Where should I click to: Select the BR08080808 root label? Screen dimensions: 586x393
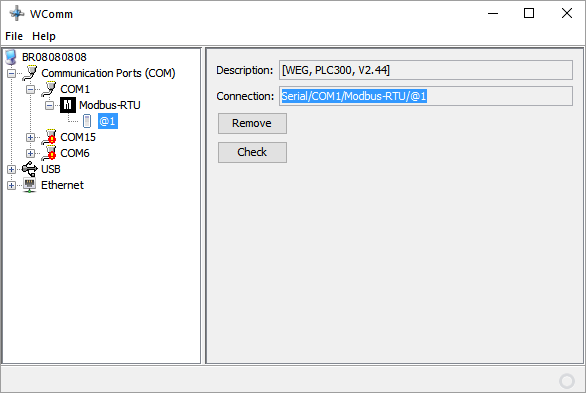pyautogui.click(x=54, y=57)
